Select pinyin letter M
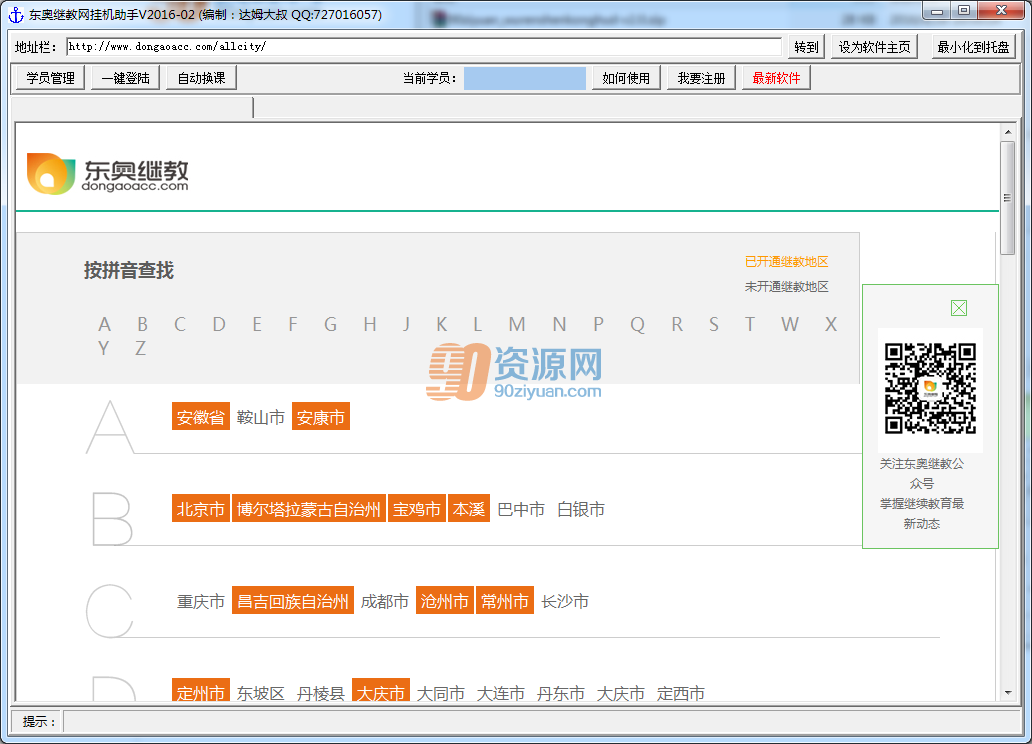The width and height of the screenshot is (1032, 744). 517,324
